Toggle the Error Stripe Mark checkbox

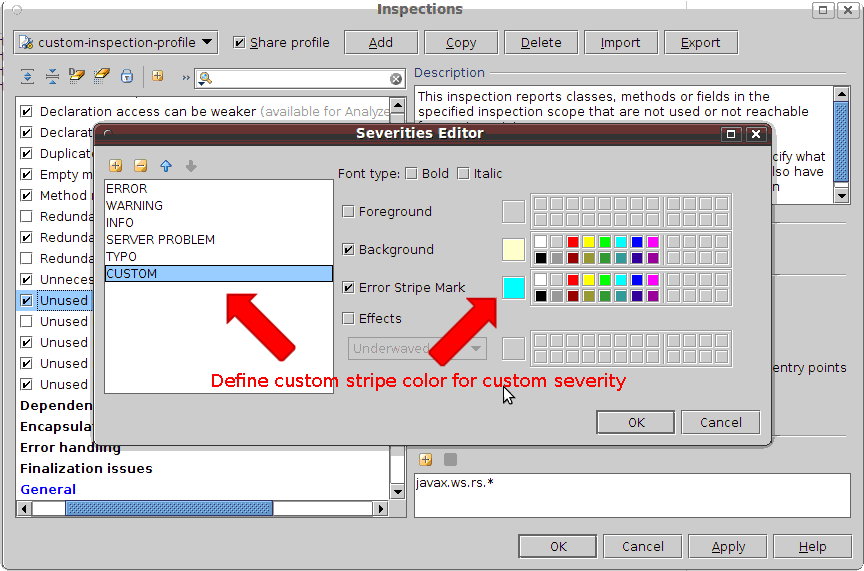(x=348, y=288)
